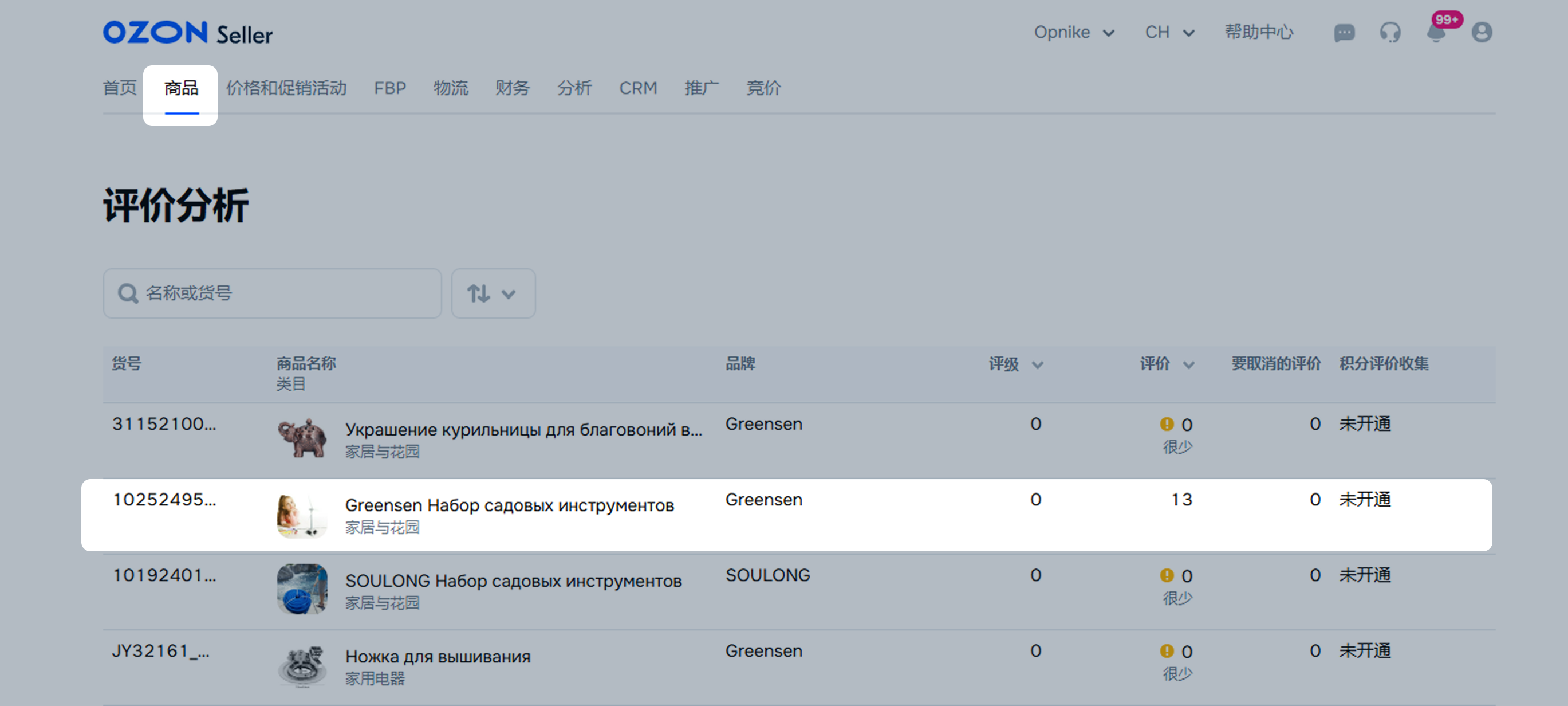
Task: Click 货号 column header
Action: pyautogui.click(x=127, y=364)
